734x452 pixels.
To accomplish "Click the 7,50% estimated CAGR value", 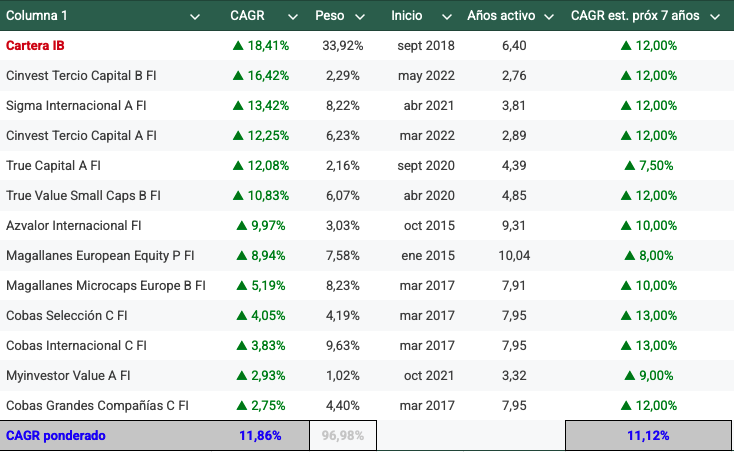I will click(649, 165).
